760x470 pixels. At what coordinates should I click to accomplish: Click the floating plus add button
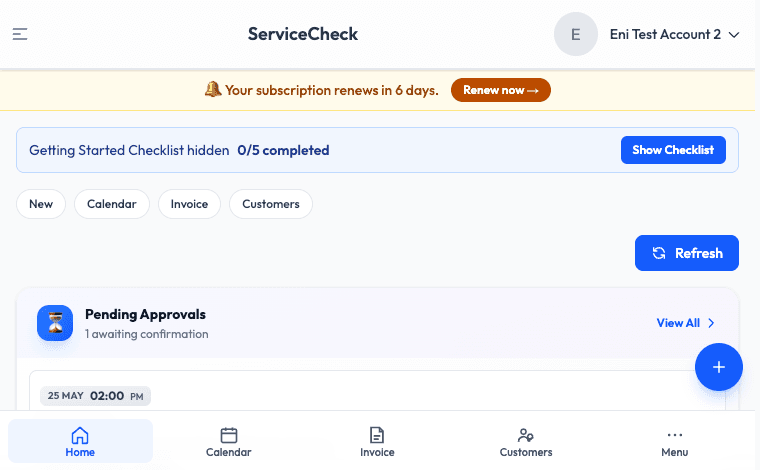coord(718,367)
